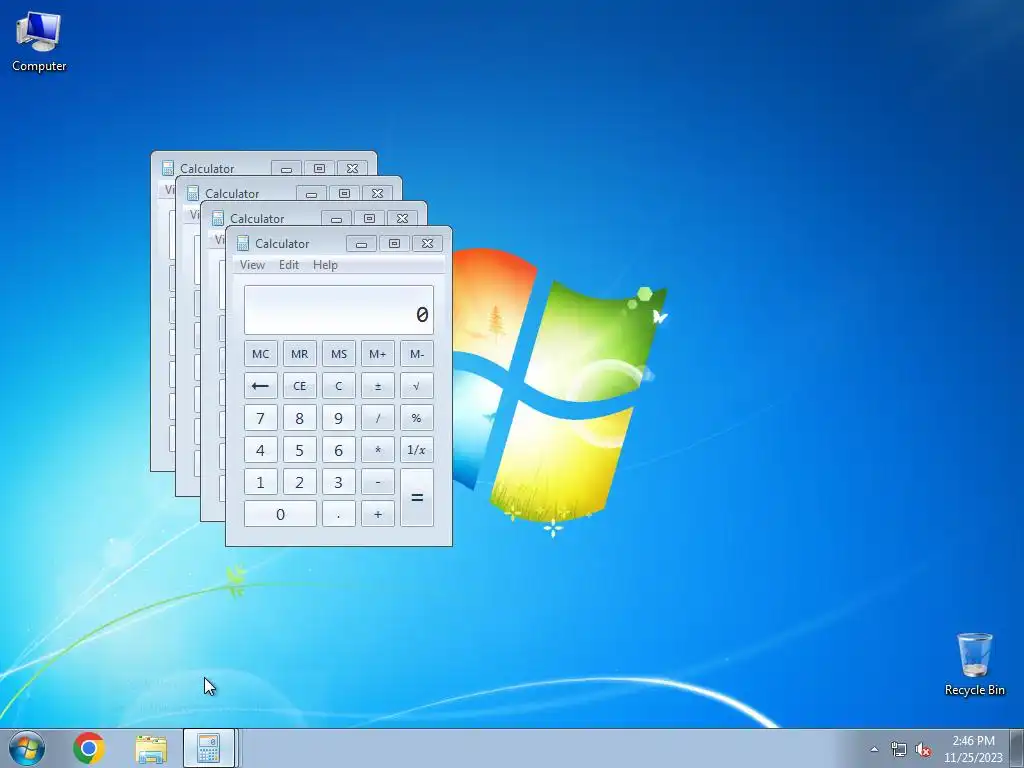This screenshot has width=1024, height=768.
Task: Select the Recycle Bin desktop icon
Action: pos(974,664)
